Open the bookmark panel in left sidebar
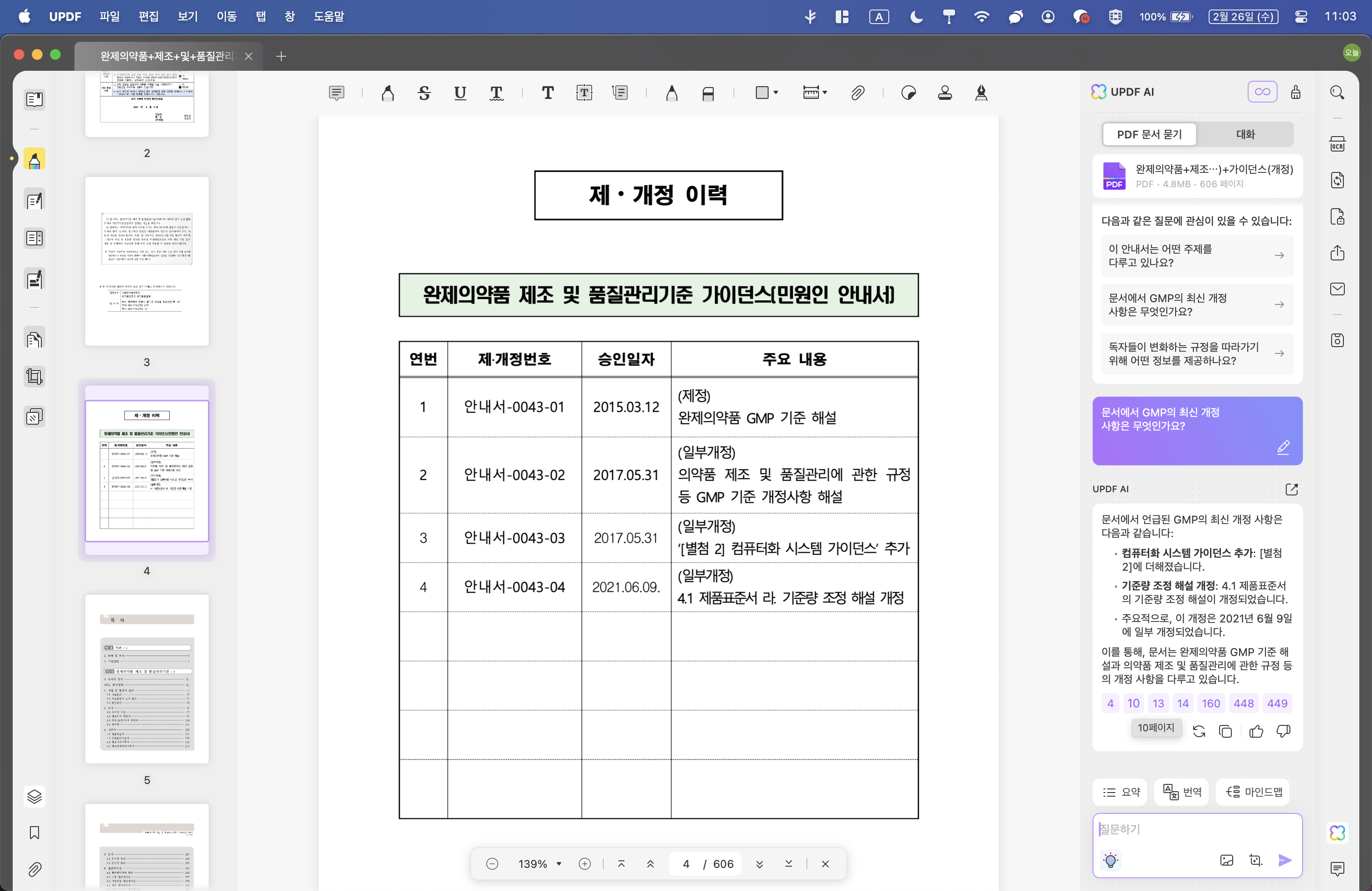Image resolution: width=1372 pixels, height=891 pixels. coord(34,832)
